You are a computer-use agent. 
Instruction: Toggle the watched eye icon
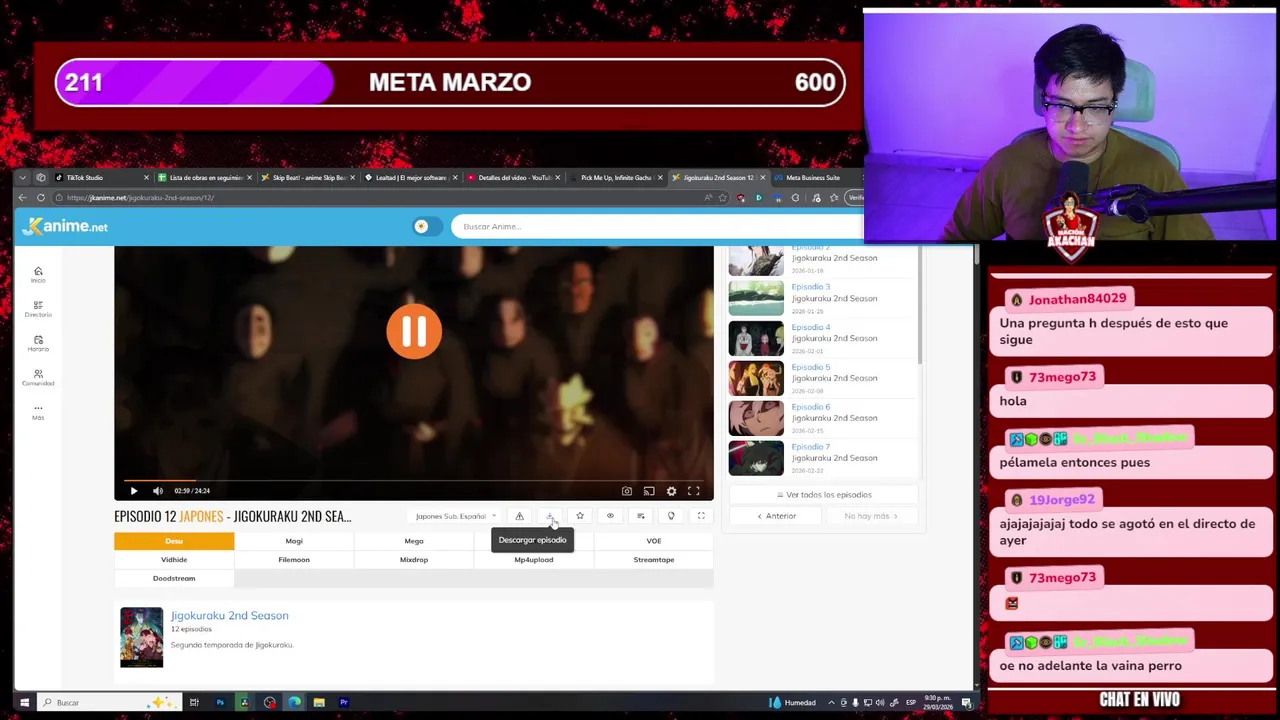[x=610, y=516]
